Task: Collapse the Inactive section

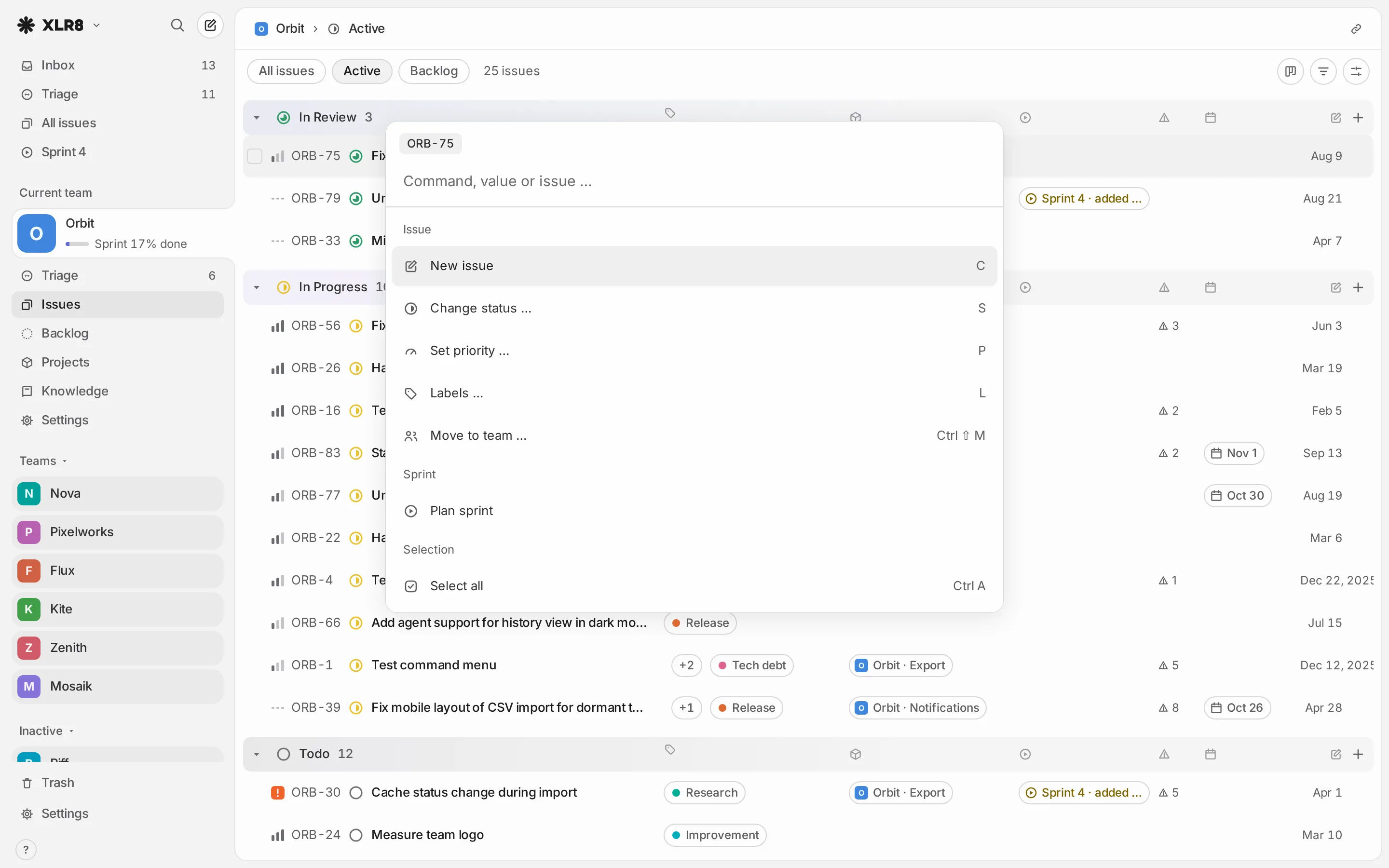Action: point(46,732)
